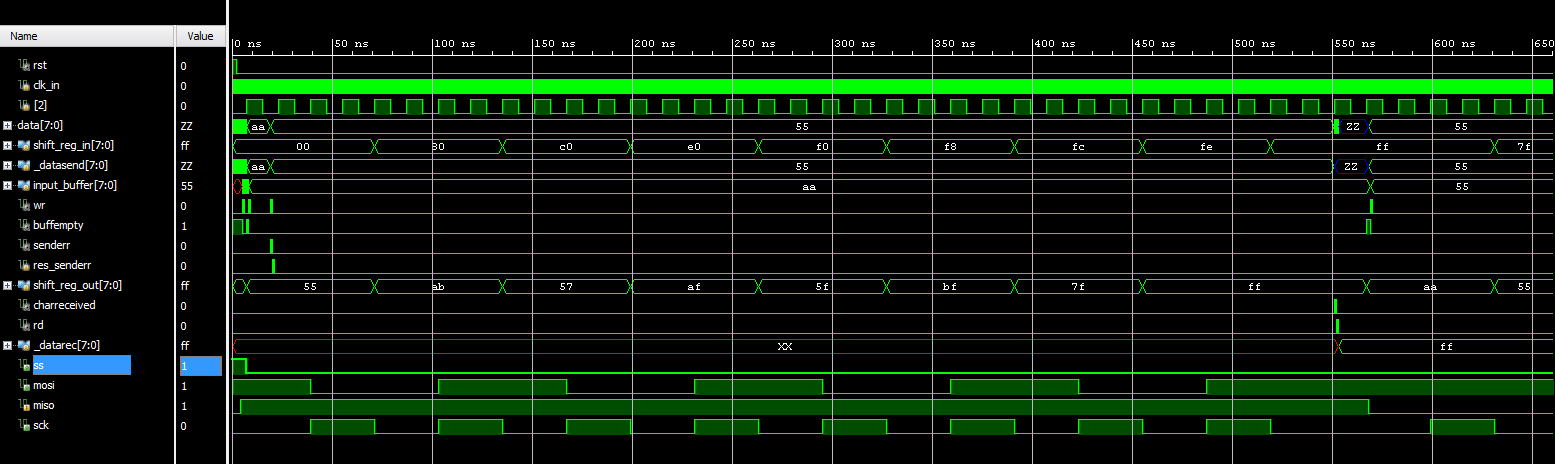Click the 300 ns mark on time ruler
Screen dimensions: 1555x464
[833, 44]
